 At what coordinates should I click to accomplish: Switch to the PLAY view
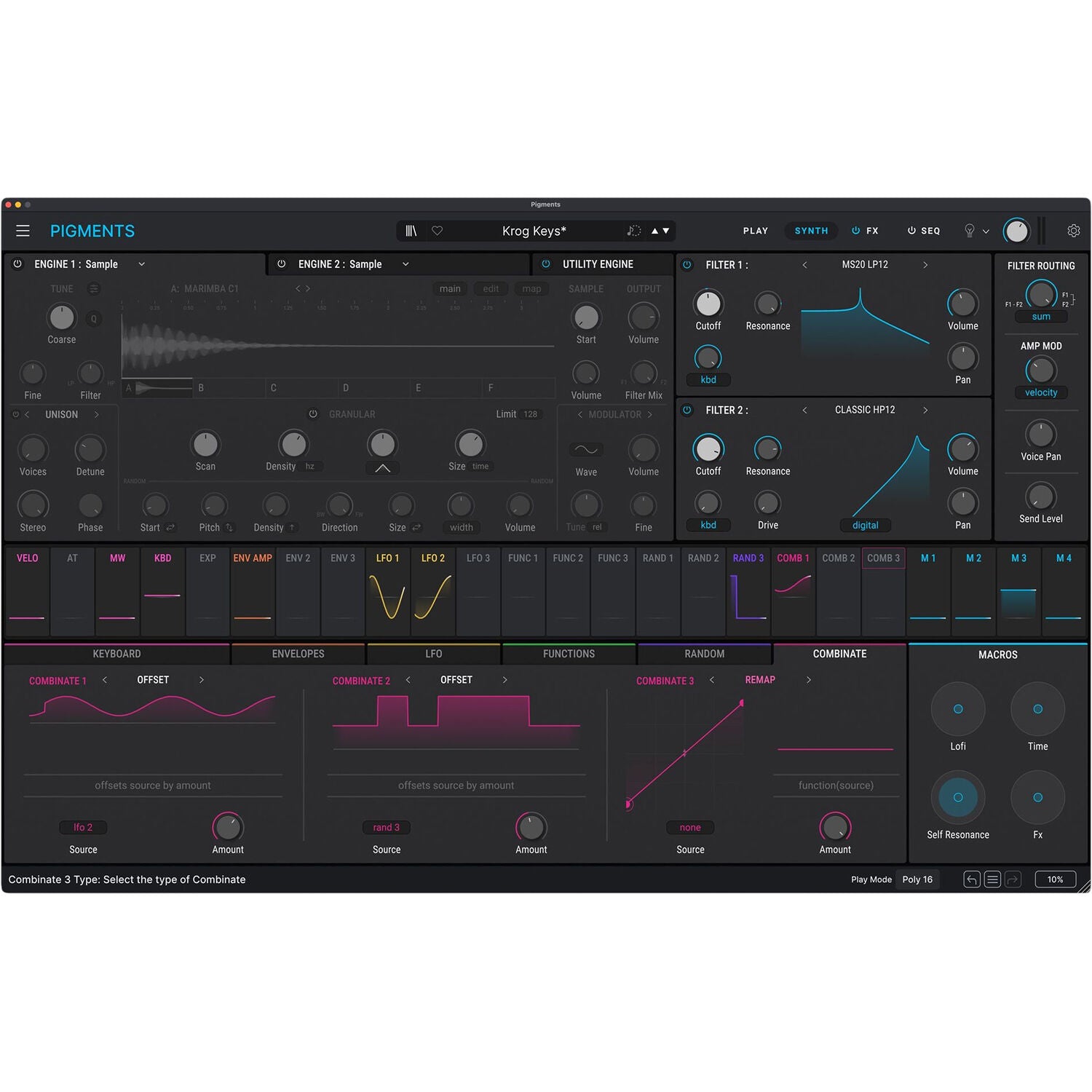pos(756,231)
